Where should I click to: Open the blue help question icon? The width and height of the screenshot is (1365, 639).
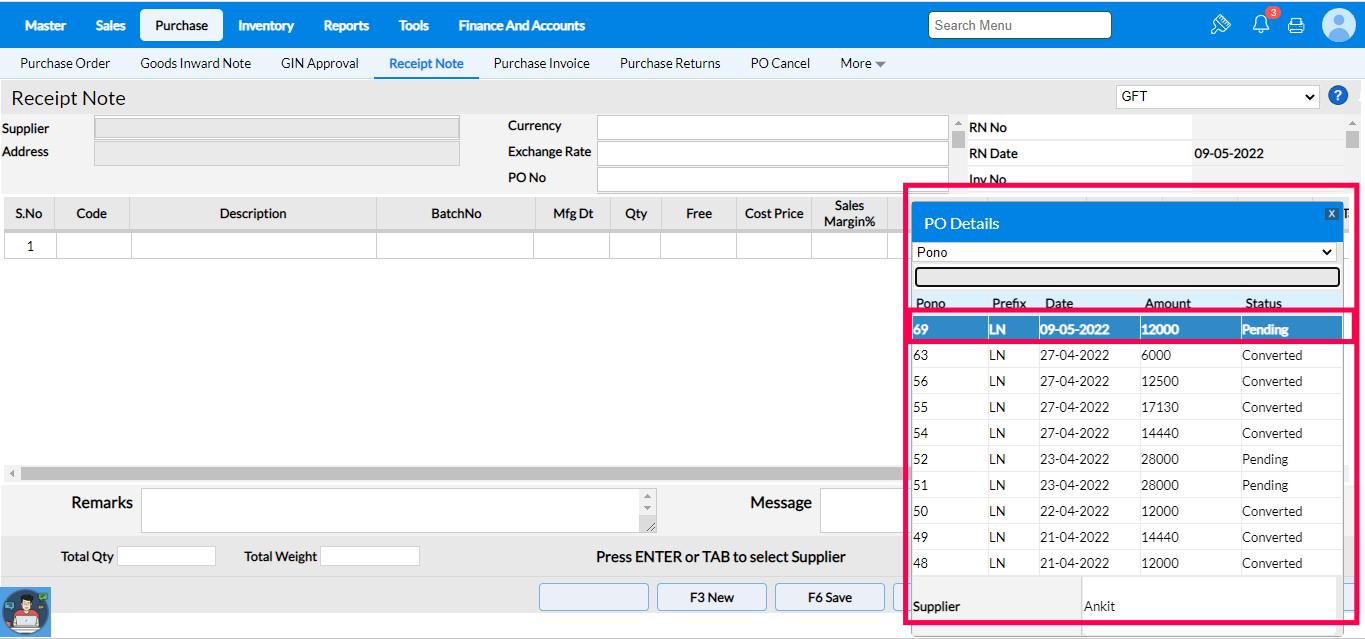pyautogui.click(x=1338, y=96)
